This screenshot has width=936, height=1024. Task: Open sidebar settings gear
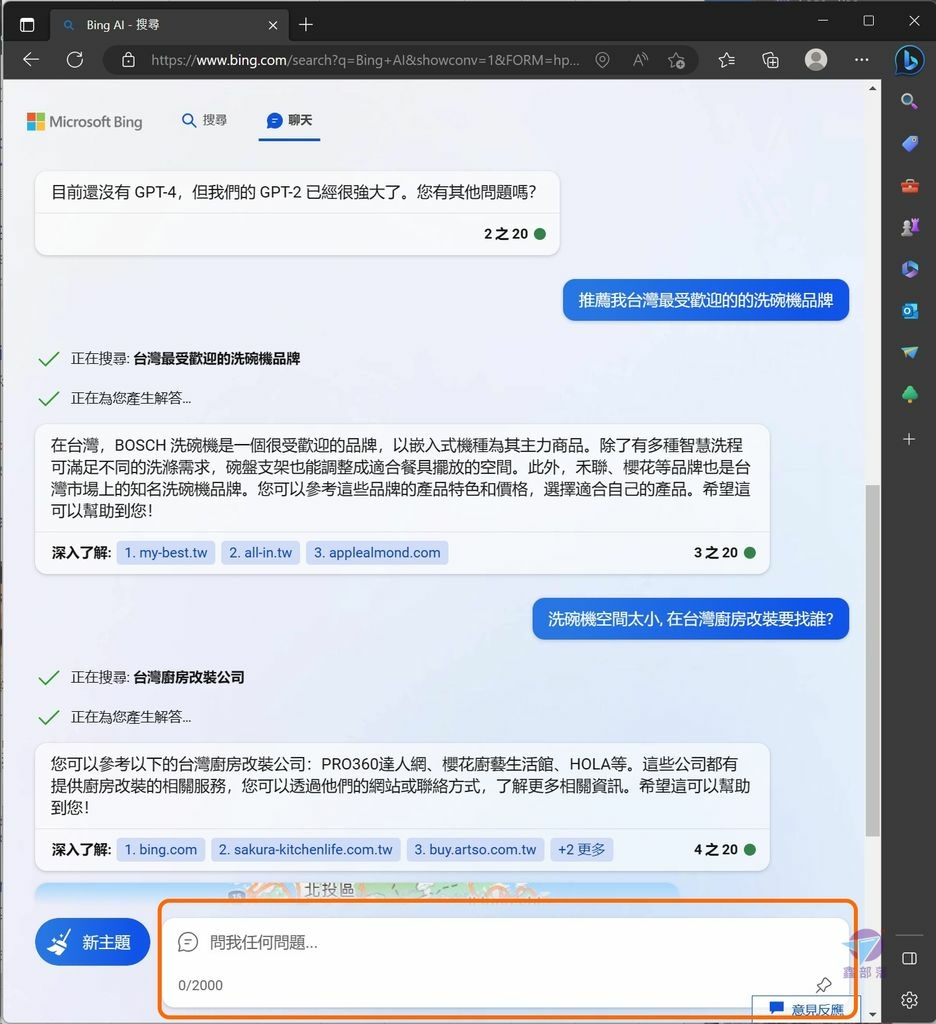coord(909,999)
